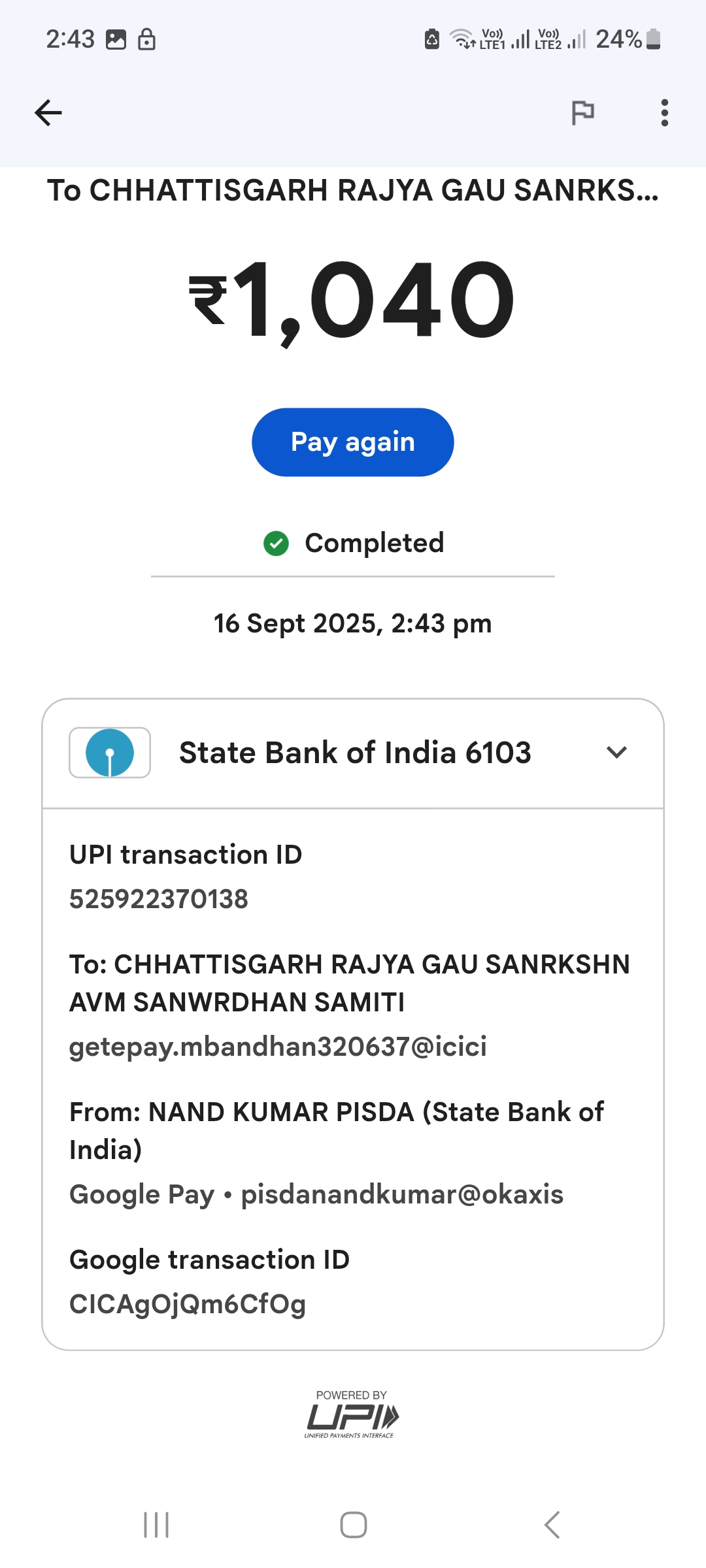Tap the getepay.mbandhan320637@icici UPI address

pos(278,1047)
